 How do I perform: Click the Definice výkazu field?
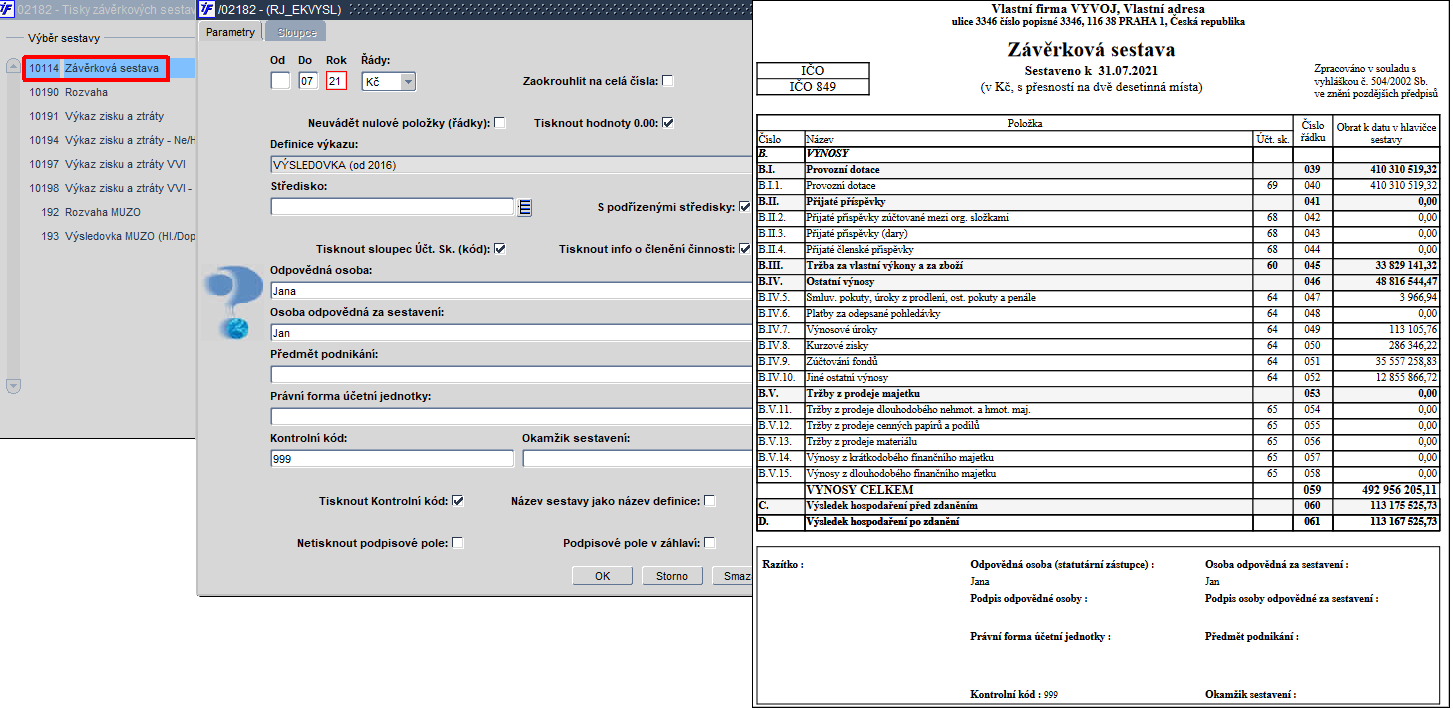510,165
